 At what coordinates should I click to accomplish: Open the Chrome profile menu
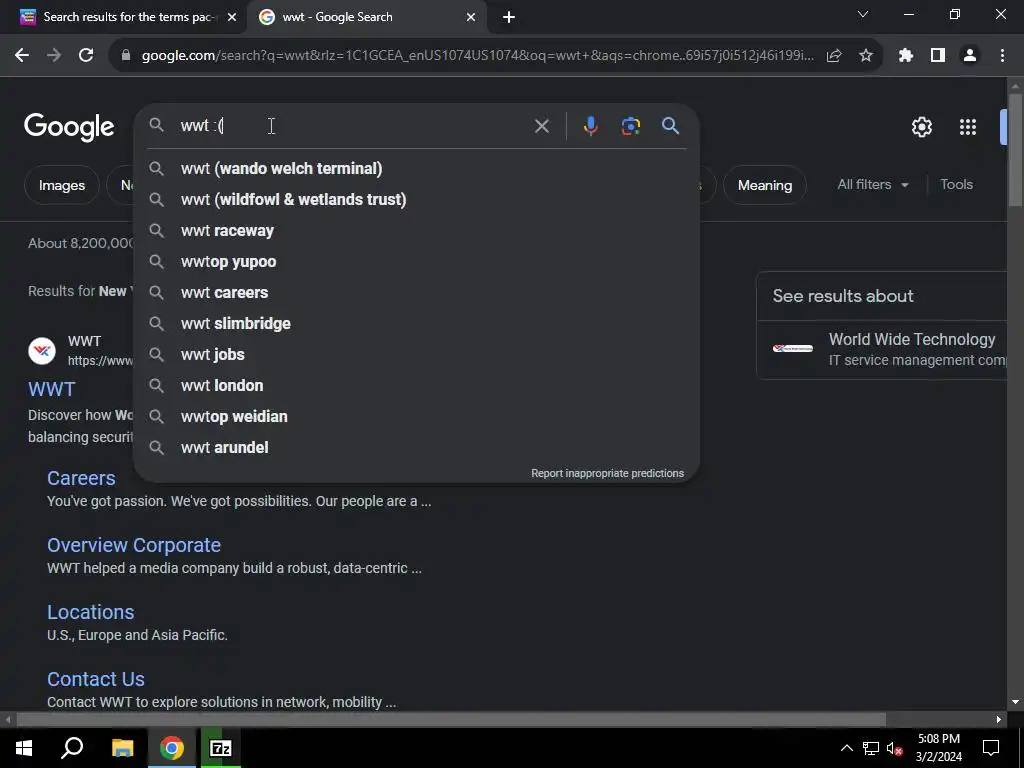click(x=970, y=56)
